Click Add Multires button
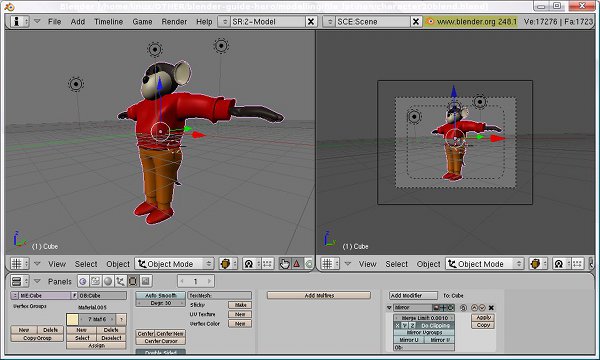600x360 pixels. [x=319, y=295]
